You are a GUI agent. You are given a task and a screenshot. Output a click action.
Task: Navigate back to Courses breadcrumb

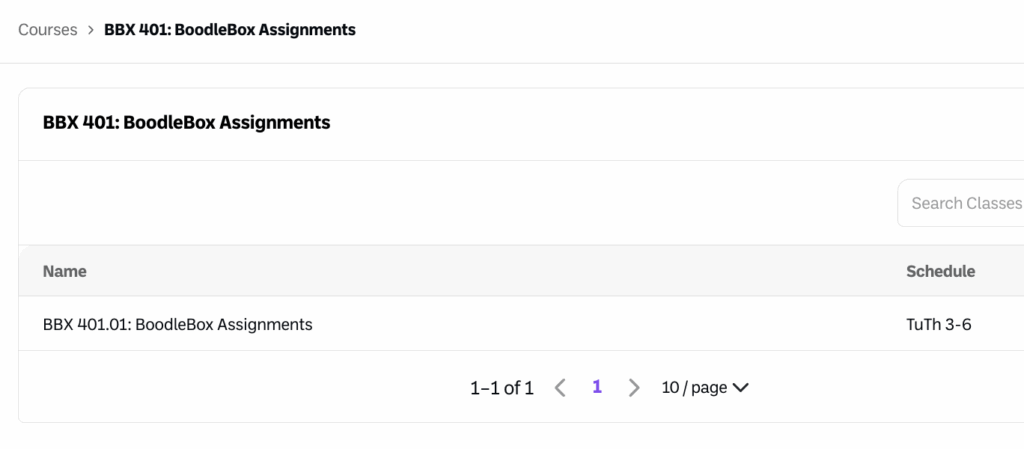[47, 30]
